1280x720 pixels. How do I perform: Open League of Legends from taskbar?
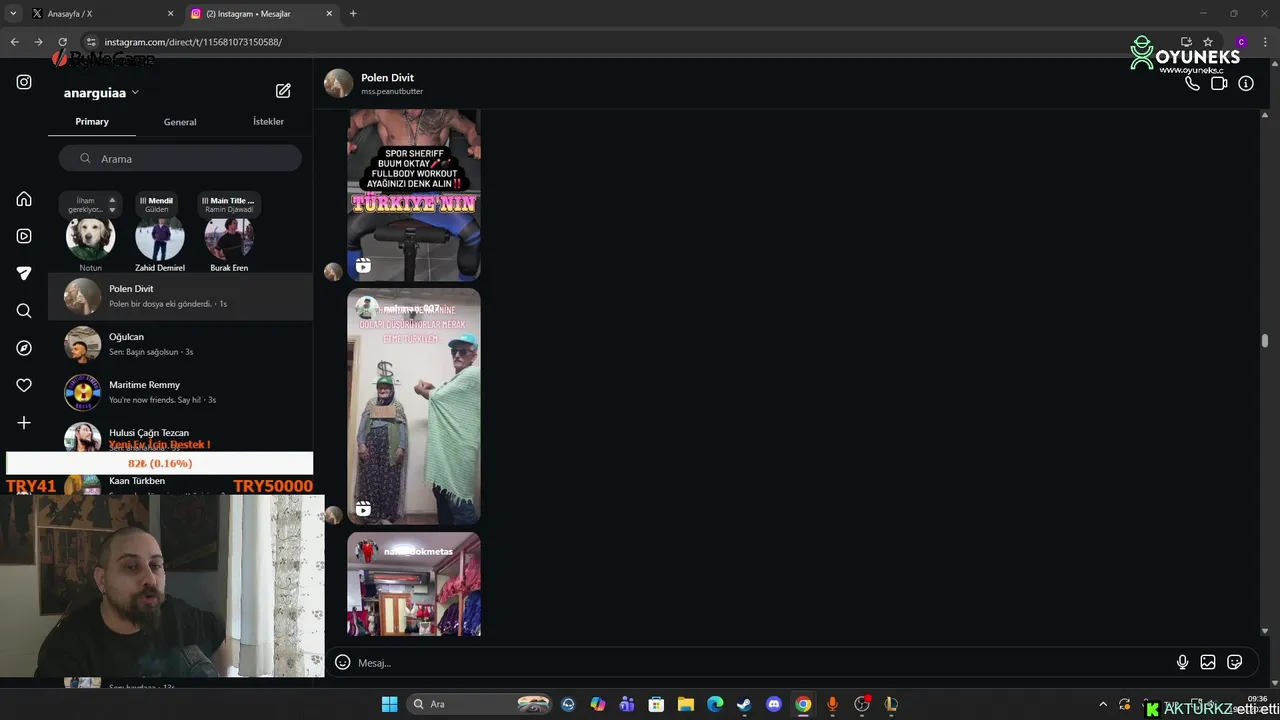click(891, 704)
